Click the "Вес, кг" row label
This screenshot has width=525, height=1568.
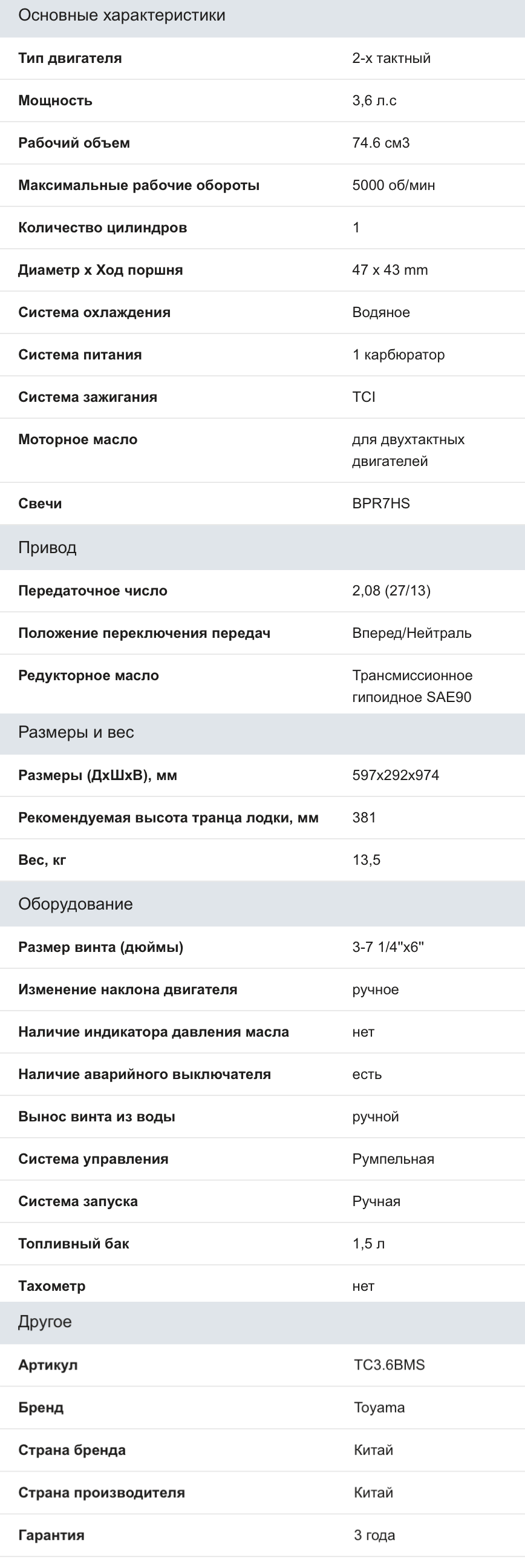tap(42, 860)
